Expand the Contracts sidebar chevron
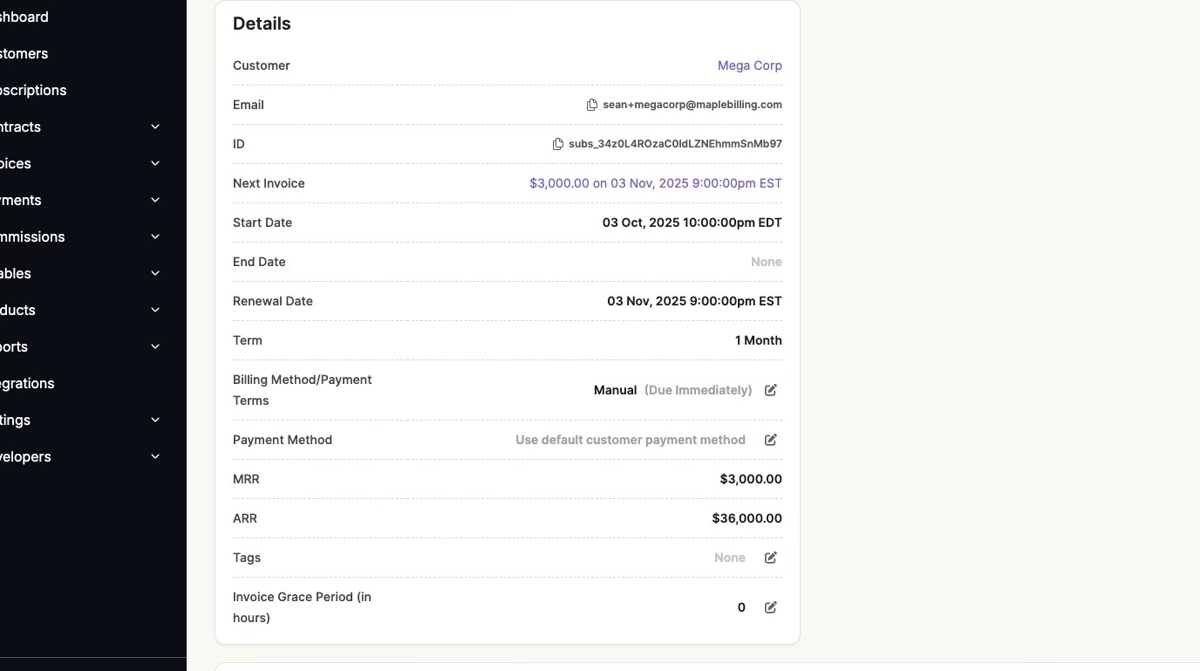The image size is (1200, 671). (155, 127)
